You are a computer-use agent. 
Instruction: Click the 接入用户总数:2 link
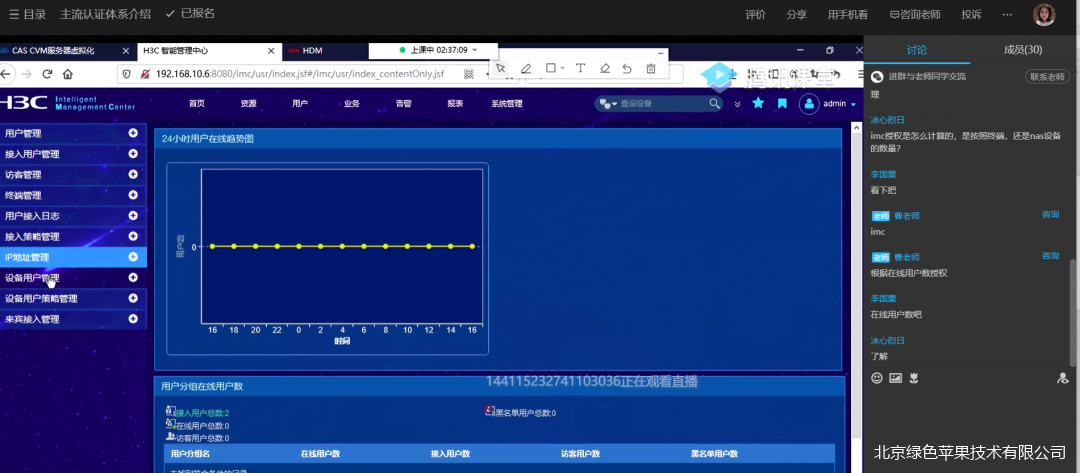202,413
